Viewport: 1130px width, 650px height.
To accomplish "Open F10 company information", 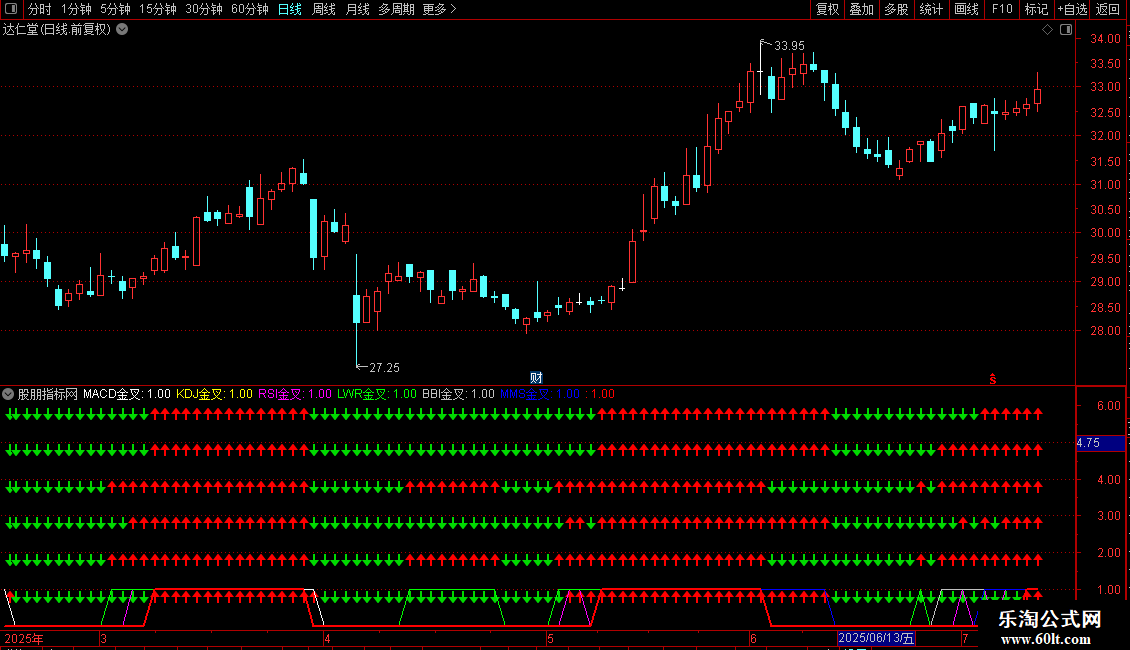I will point(1002,9).
